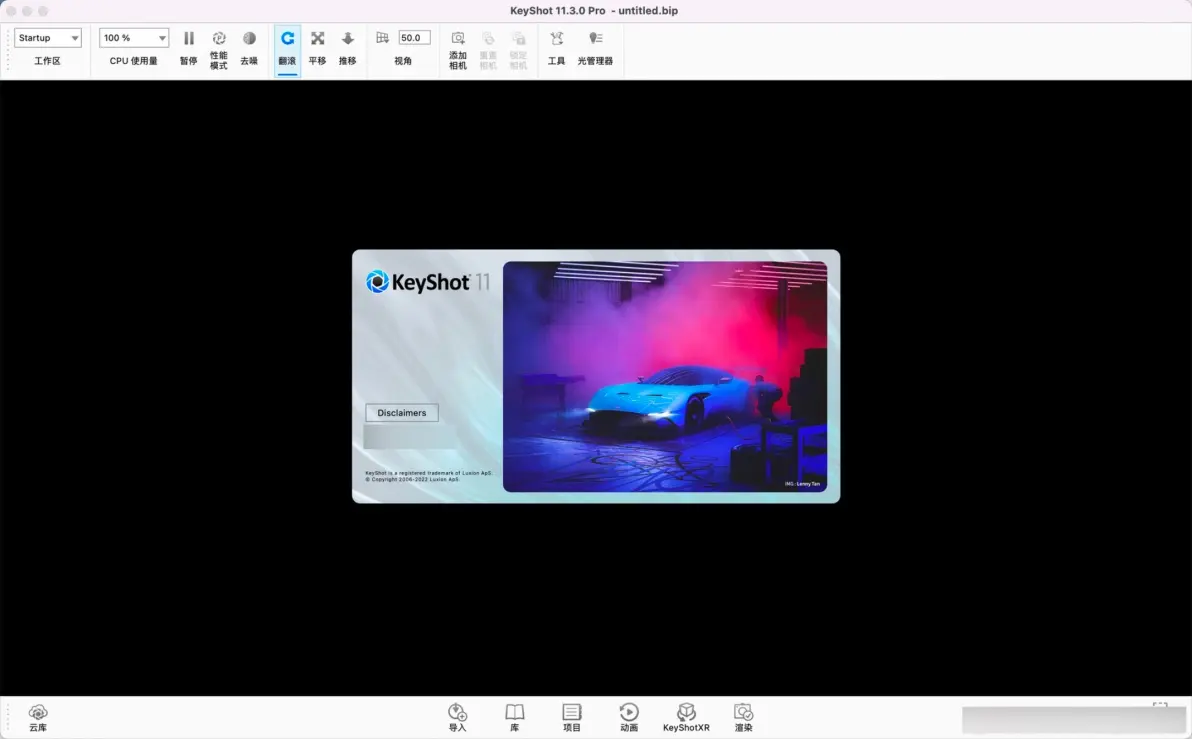Click Reset Camera (重置相机) icon
This screenshot has height=739, width=1192.
(488, 38)
